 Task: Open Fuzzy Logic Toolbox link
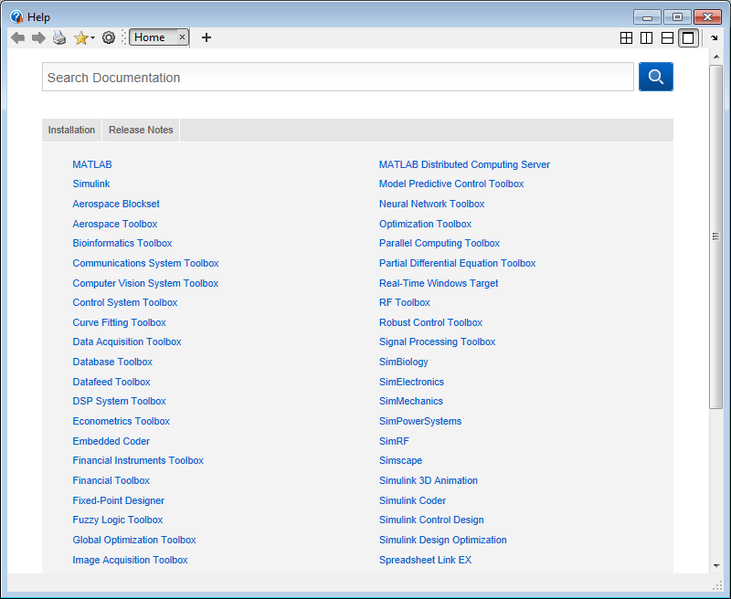pyautogui.click(x=117, y=520)
